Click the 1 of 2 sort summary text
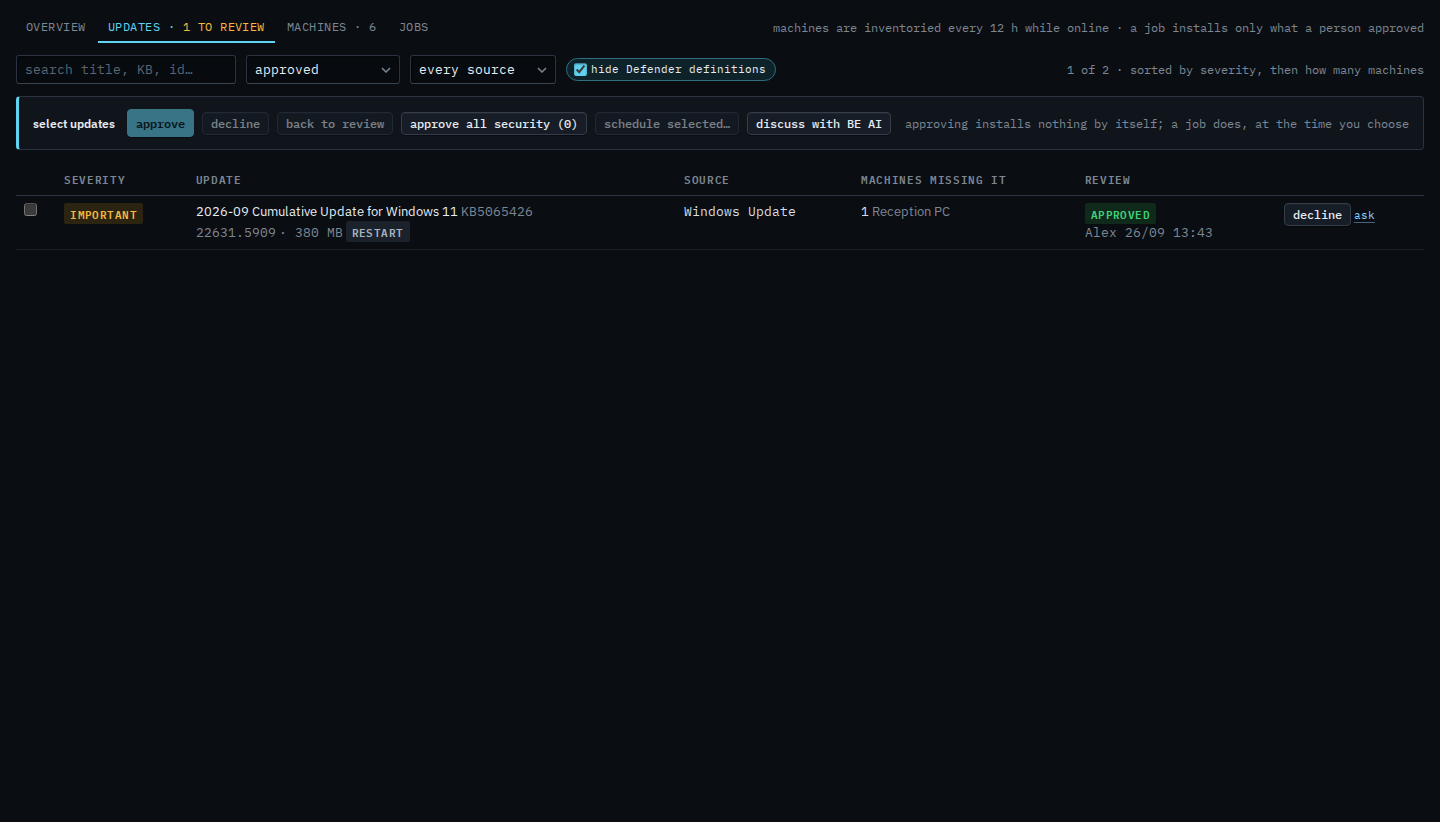This screenshot has width=1440, height=822. 1245,70
